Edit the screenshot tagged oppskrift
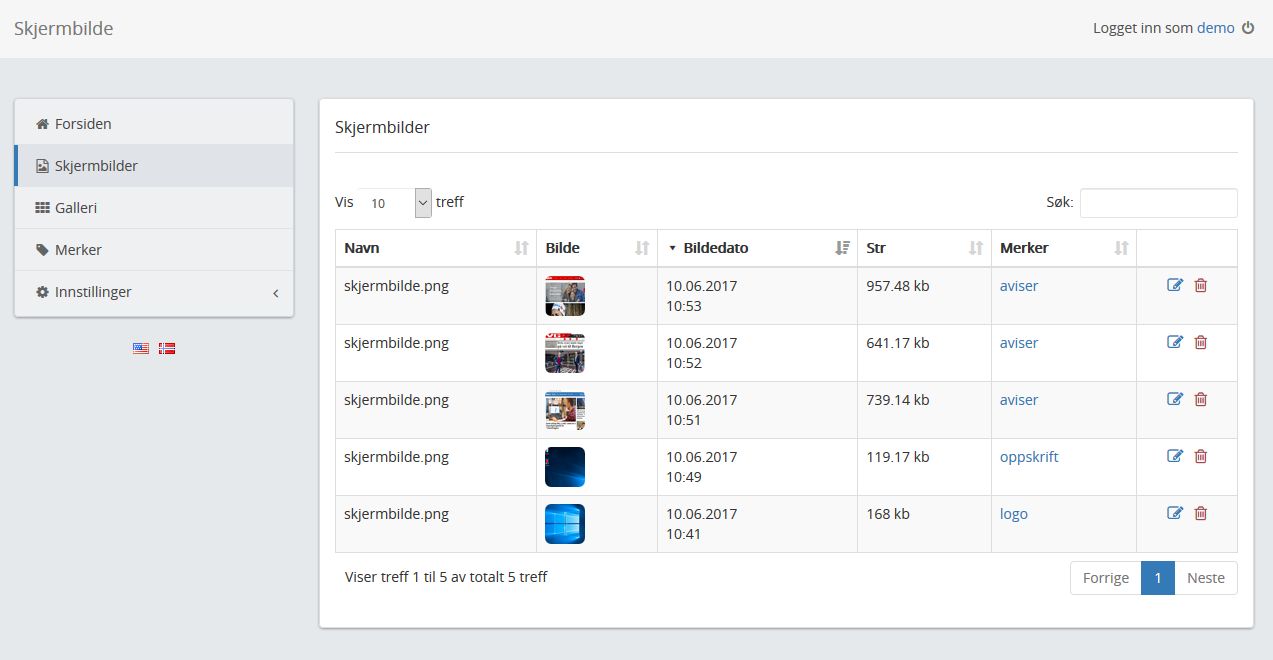This screenshot has width=1273, height=660. (x=1175, y=457)
